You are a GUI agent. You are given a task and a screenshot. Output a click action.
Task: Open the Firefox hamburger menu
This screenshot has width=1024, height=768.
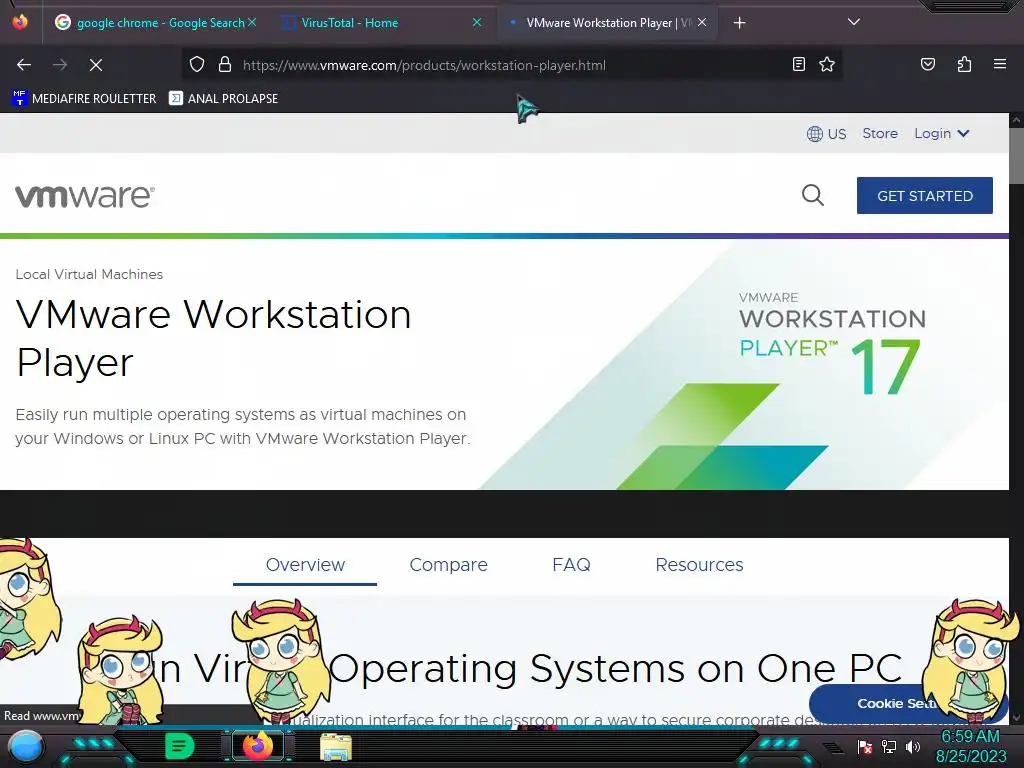(x=999, y=64)
